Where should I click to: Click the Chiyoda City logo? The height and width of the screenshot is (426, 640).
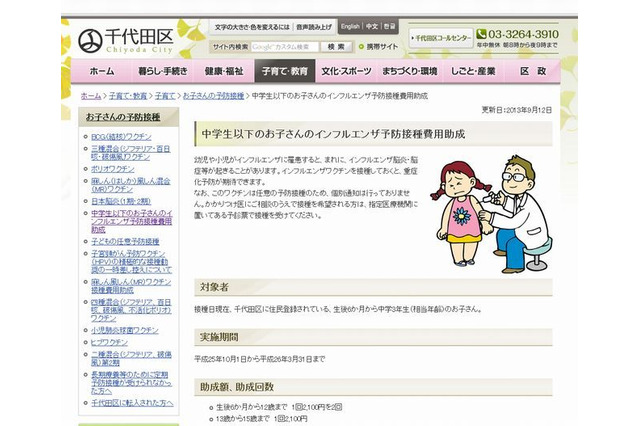tap(126, 41)
